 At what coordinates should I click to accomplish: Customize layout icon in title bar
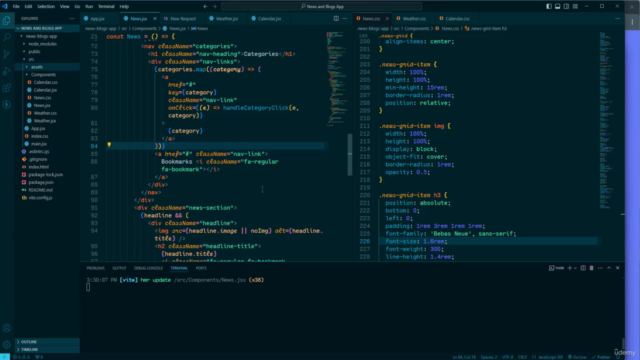[x=575, y=7]
